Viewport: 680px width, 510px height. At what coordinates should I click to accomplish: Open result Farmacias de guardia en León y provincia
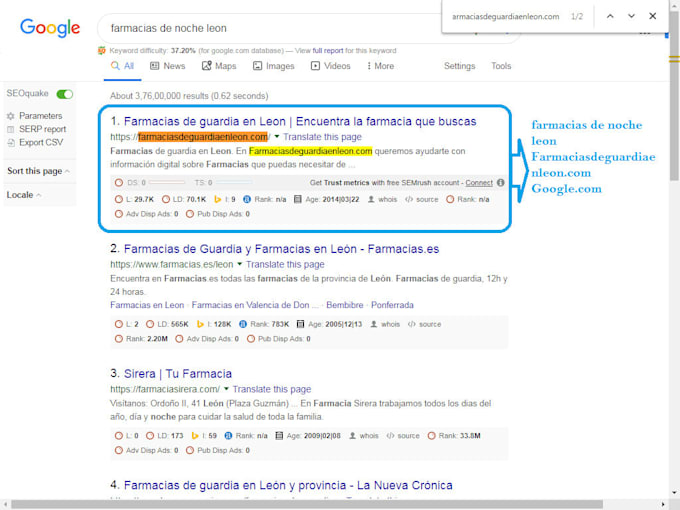[288, 485]
